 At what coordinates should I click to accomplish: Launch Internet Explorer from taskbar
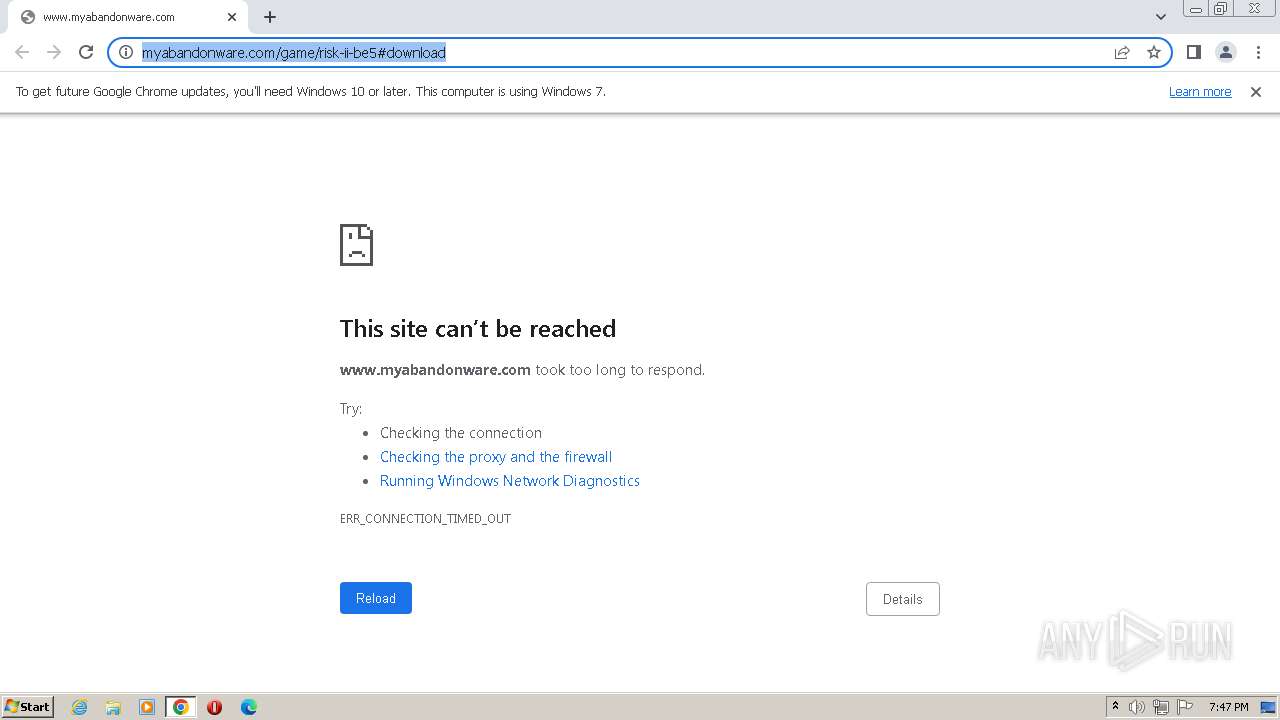pyautogui.click(x=80, y=707)
